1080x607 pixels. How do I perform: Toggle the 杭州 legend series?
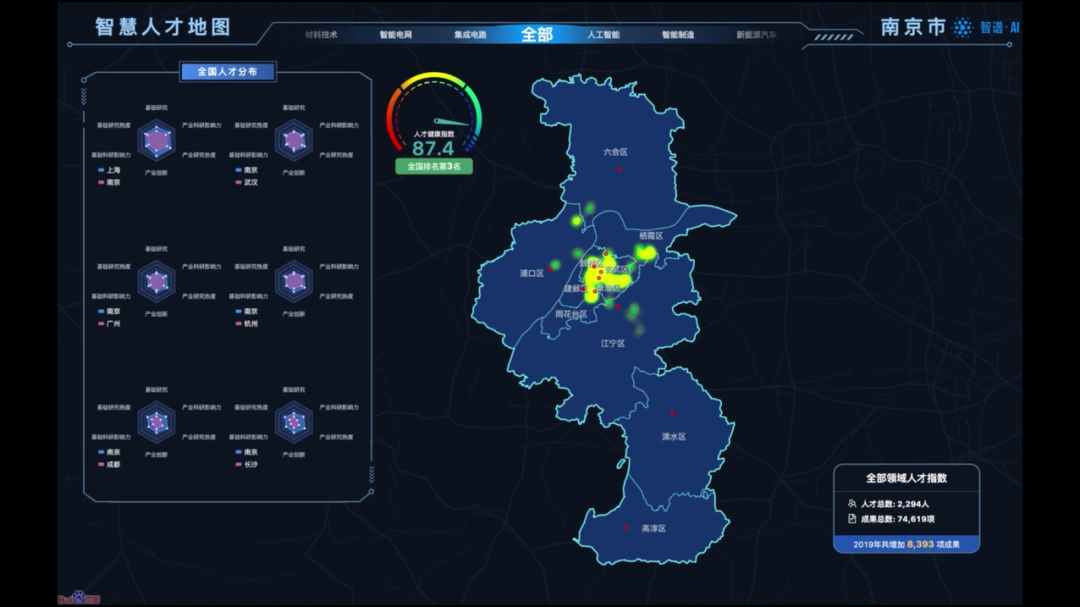point(246,324)
